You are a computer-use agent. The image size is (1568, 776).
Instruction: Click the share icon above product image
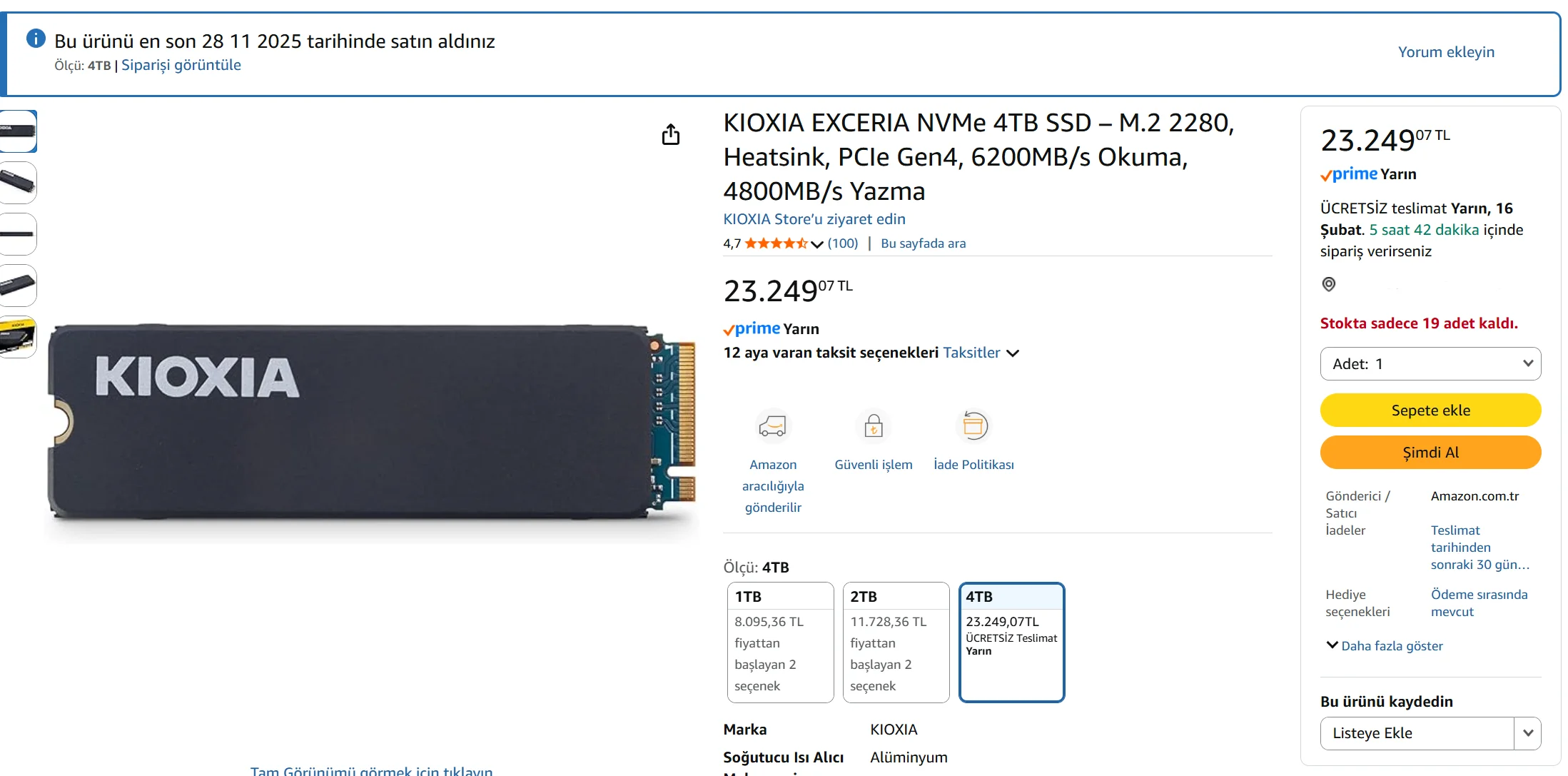pos(671,134)
